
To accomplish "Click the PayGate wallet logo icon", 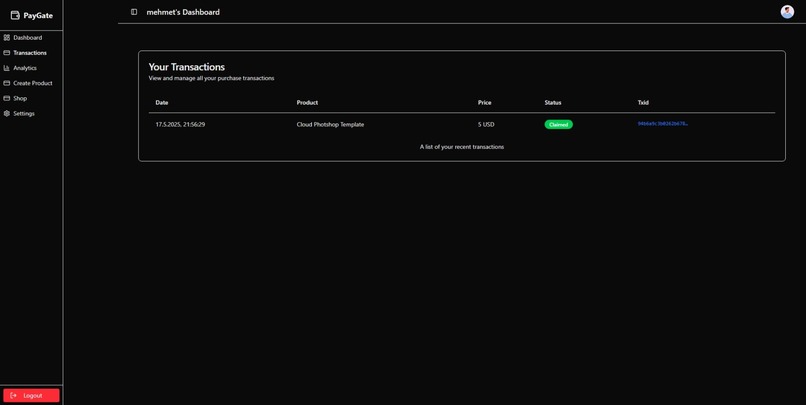I will [x=15, y=15].
